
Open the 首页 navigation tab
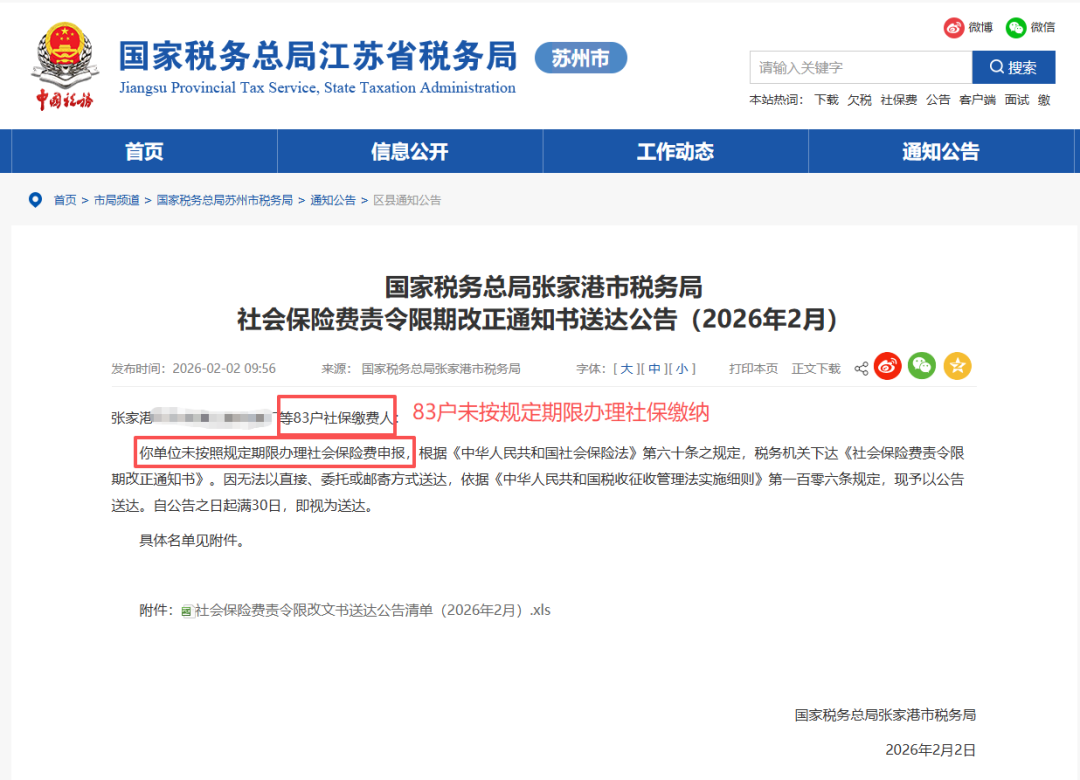pyautogui.click(x=144, y=151)
